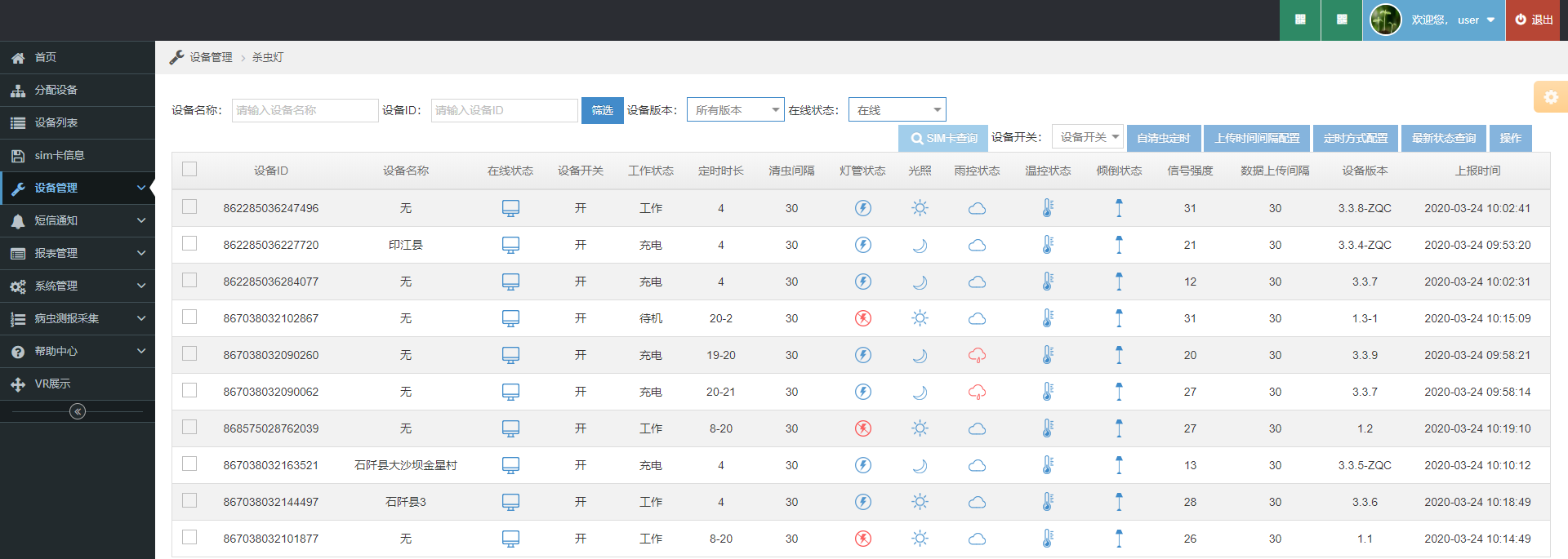
Task: Click the 筛选 filter button
Action: (x=602, y=110)
